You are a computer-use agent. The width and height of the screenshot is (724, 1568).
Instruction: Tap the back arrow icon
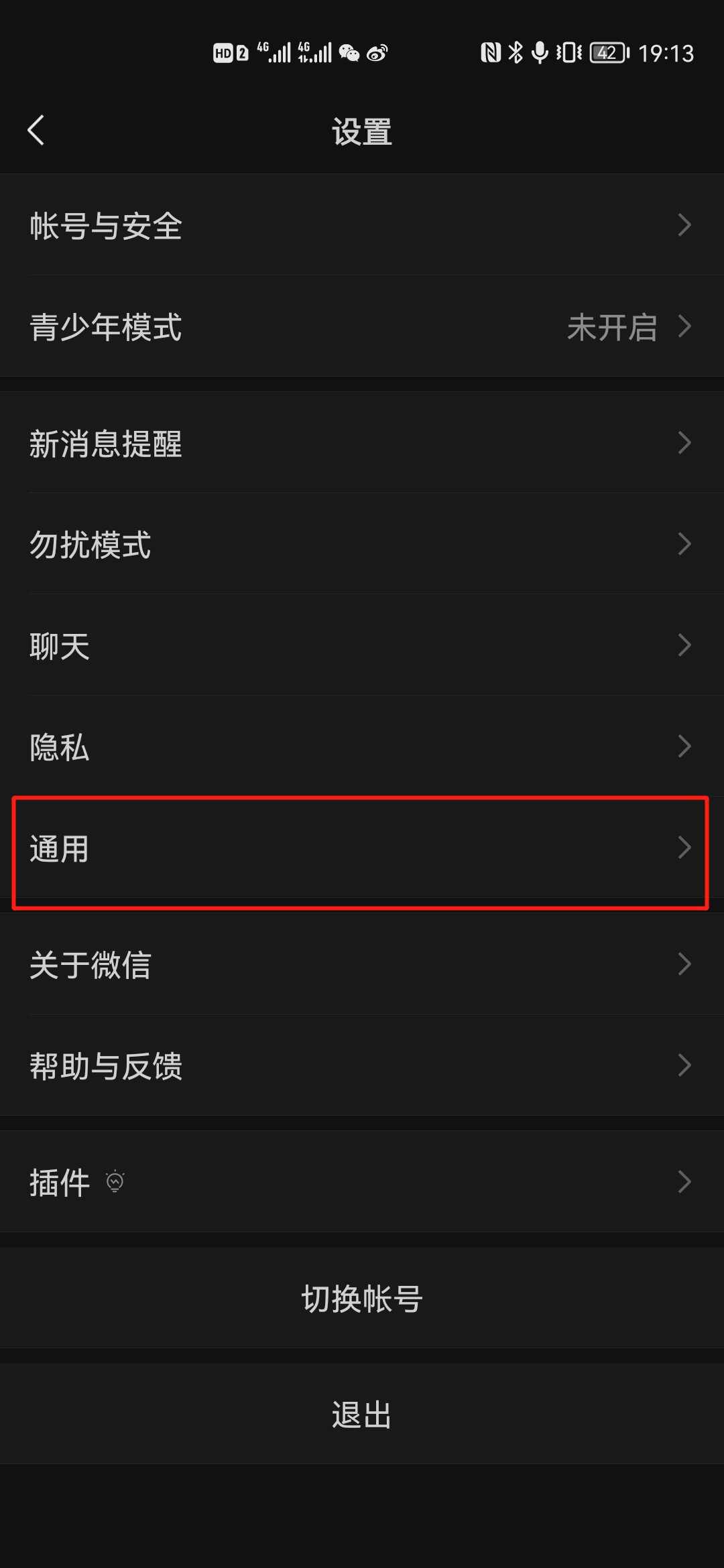36,130
